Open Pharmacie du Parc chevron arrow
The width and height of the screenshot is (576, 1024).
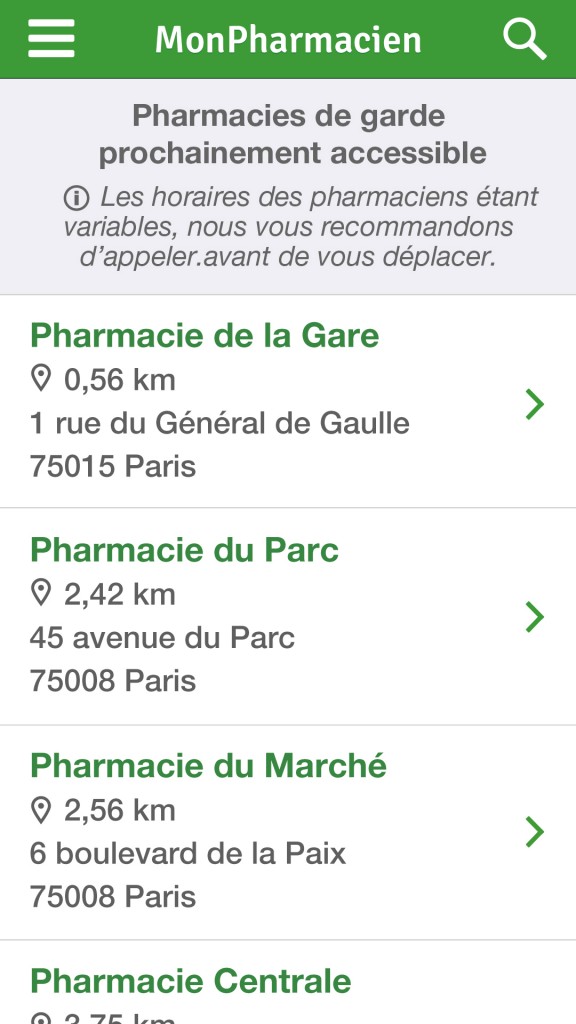pos(534,617)
